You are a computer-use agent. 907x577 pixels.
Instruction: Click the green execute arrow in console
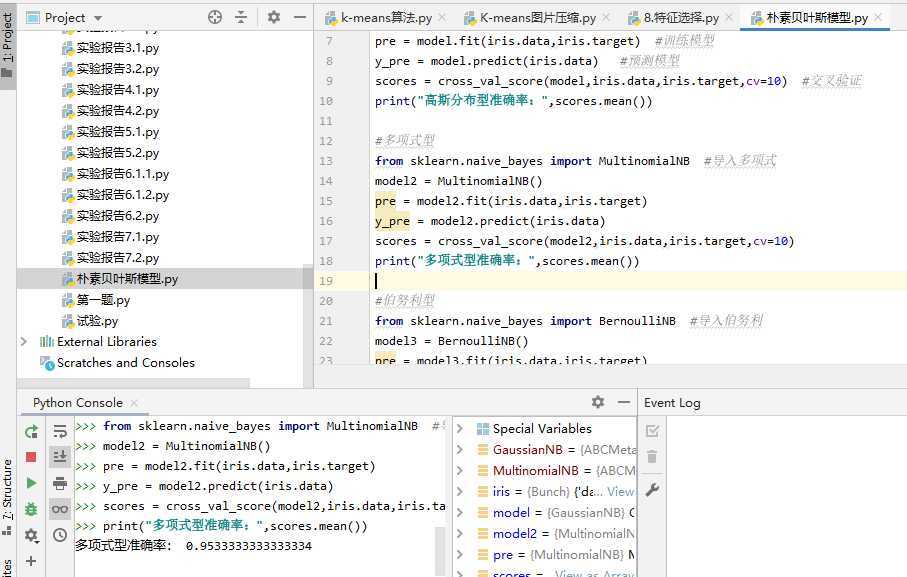point(31,483)
